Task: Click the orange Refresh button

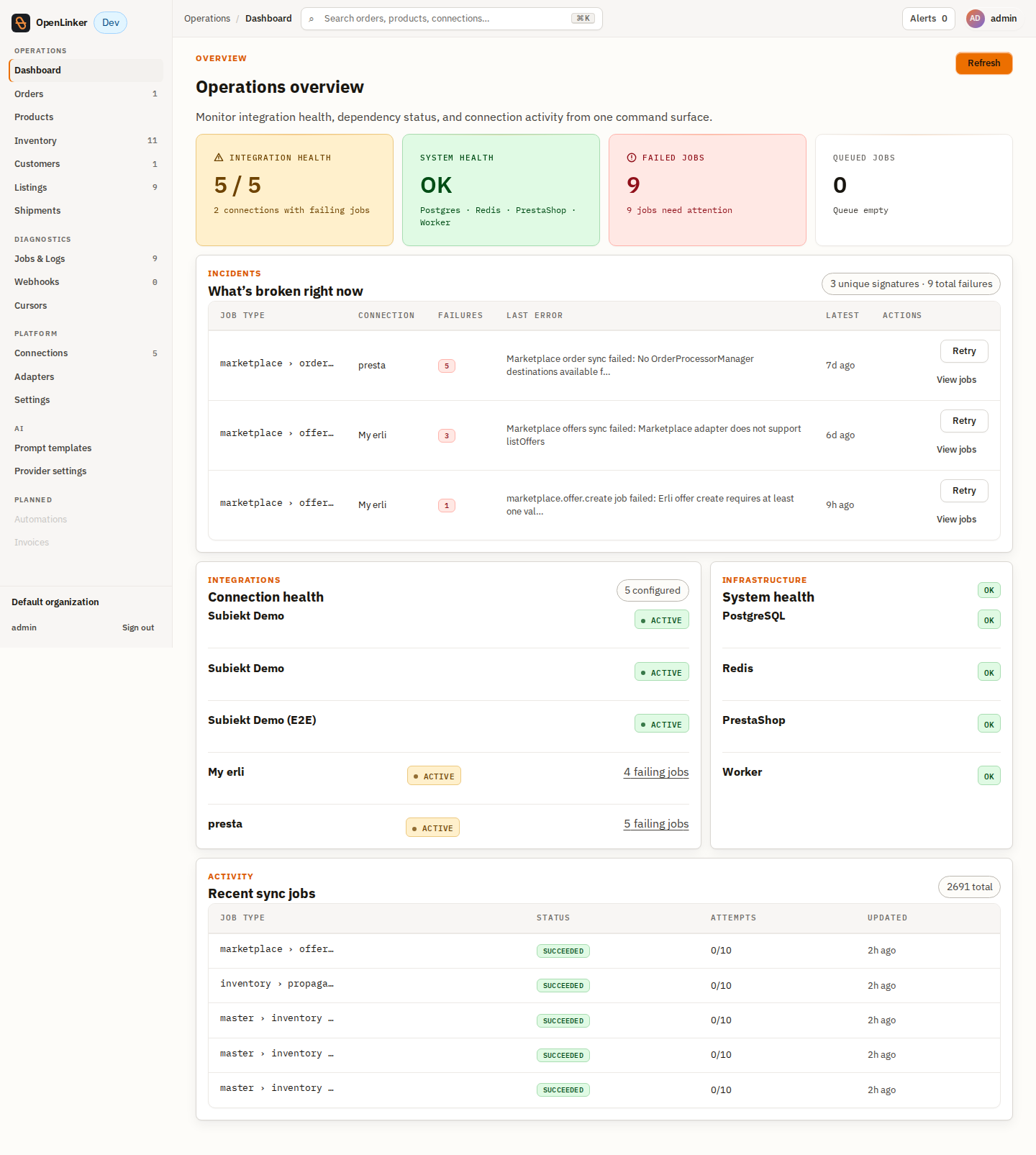Action: click(x=983, y=63)
